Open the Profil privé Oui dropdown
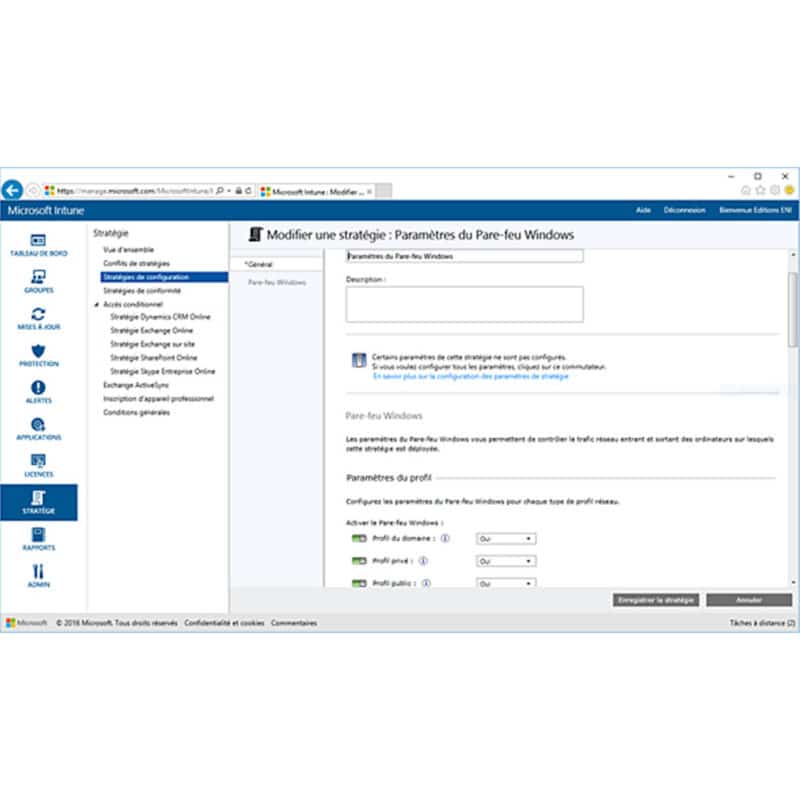Screen dimensions: 800x800 coord(506,561)
